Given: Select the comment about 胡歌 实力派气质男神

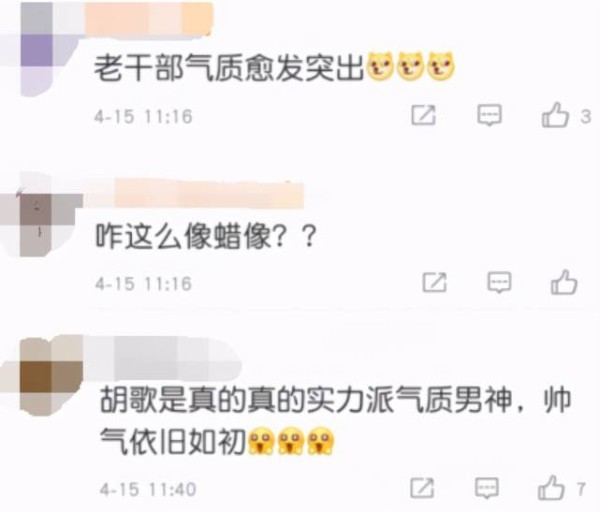Looking at the screenshot, I should tap(335, 421).
